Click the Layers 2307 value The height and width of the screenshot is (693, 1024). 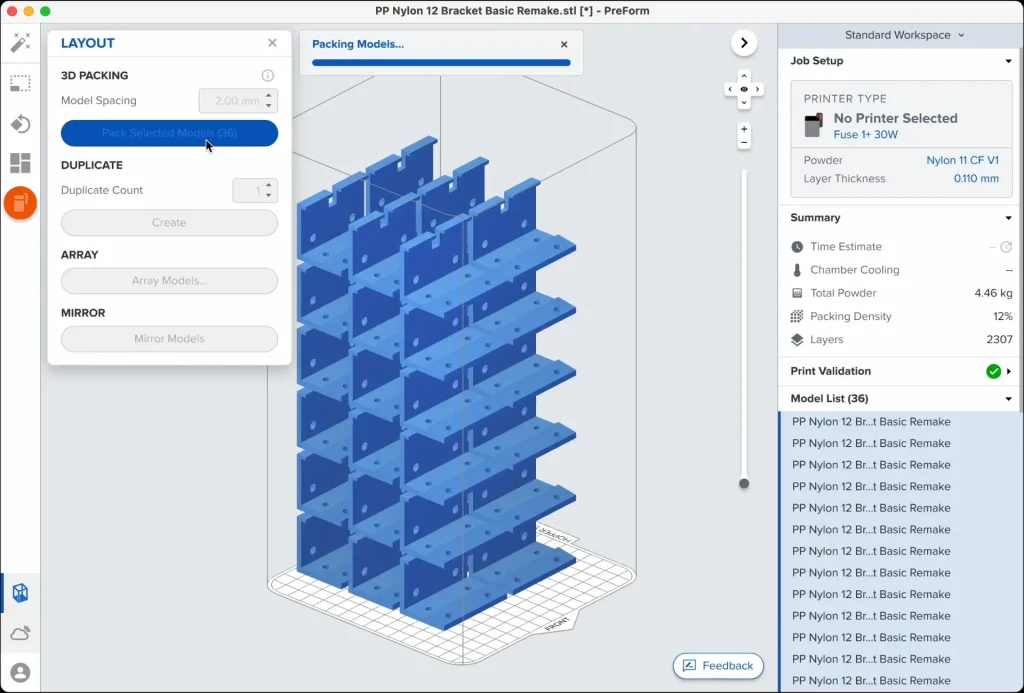click(999, 340)
